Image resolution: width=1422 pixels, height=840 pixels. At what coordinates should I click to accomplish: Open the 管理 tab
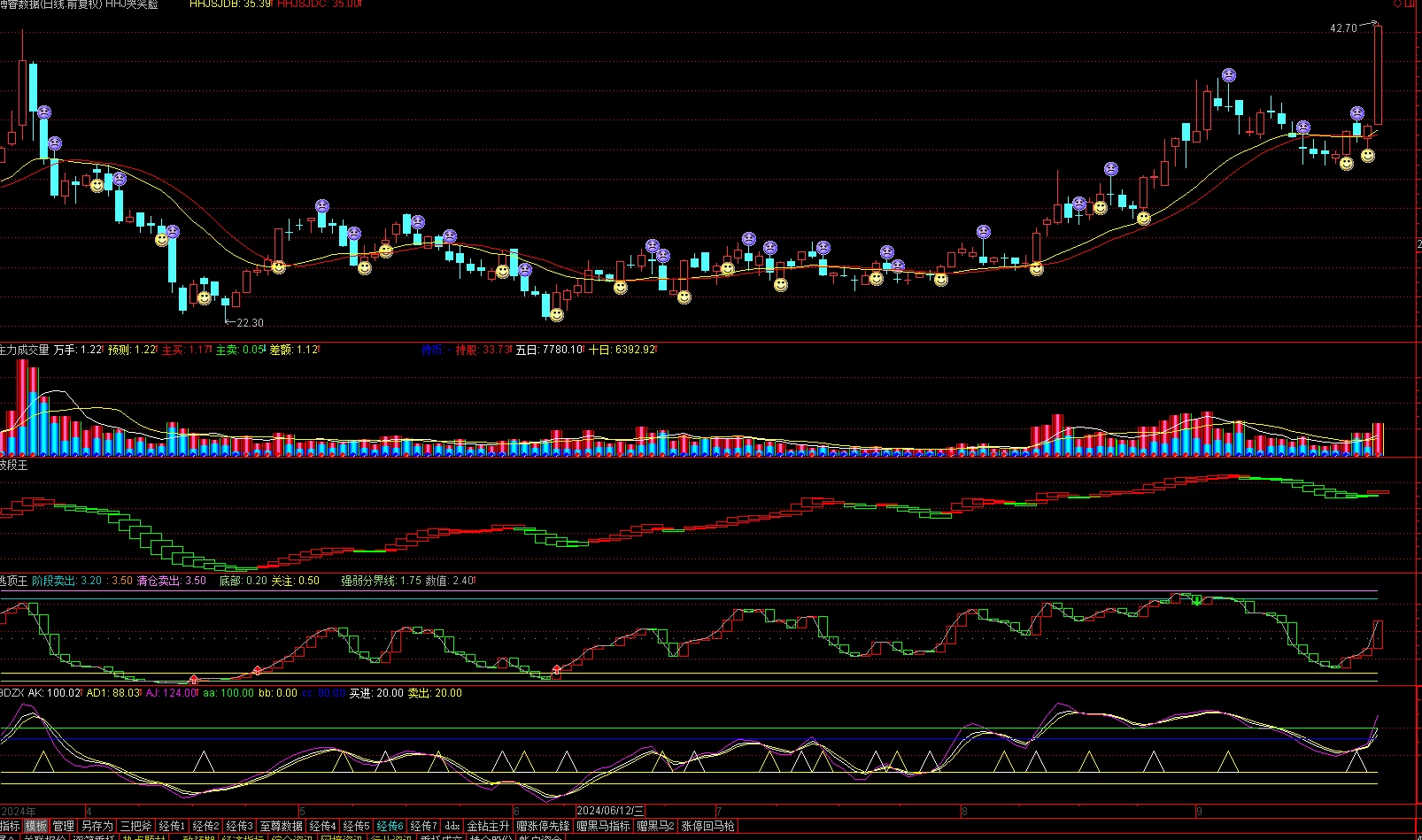63,826
